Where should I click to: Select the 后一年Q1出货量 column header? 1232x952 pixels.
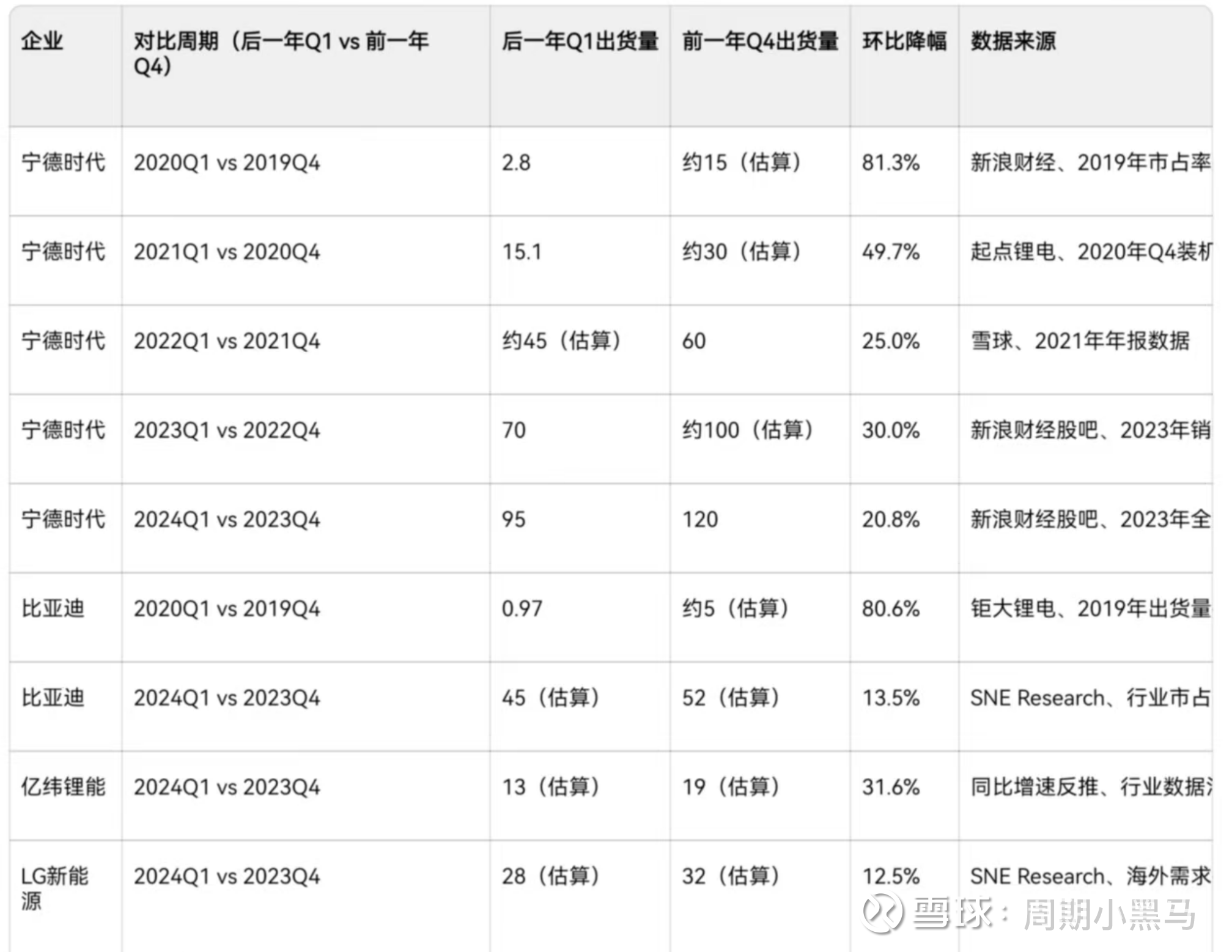click(580, 42)
